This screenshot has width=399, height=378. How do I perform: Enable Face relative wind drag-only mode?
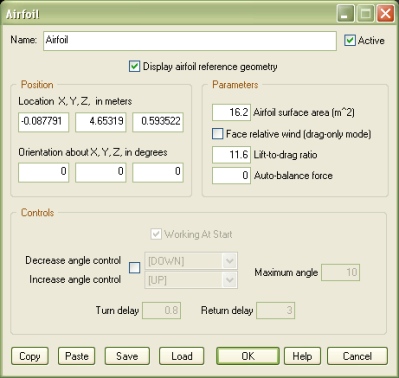point(218,134)
